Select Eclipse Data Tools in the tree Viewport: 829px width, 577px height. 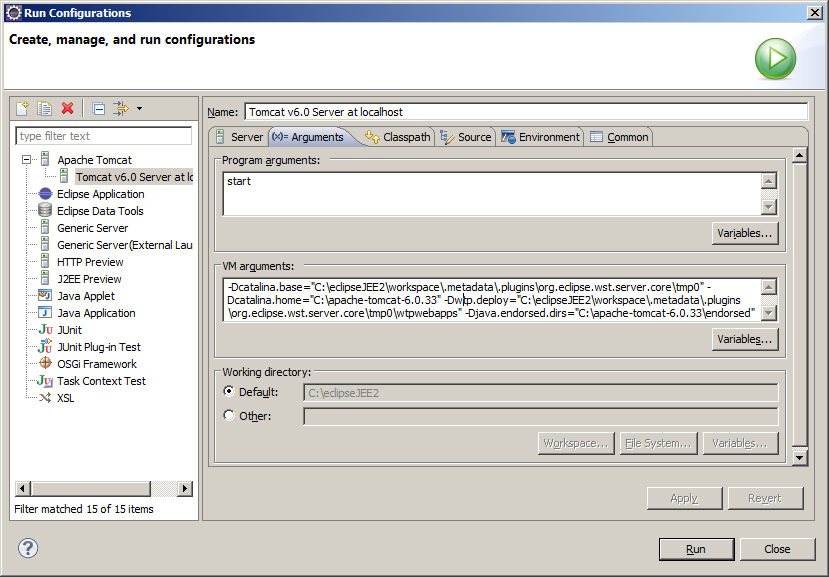pyautogui.click(x=100, y=211)
